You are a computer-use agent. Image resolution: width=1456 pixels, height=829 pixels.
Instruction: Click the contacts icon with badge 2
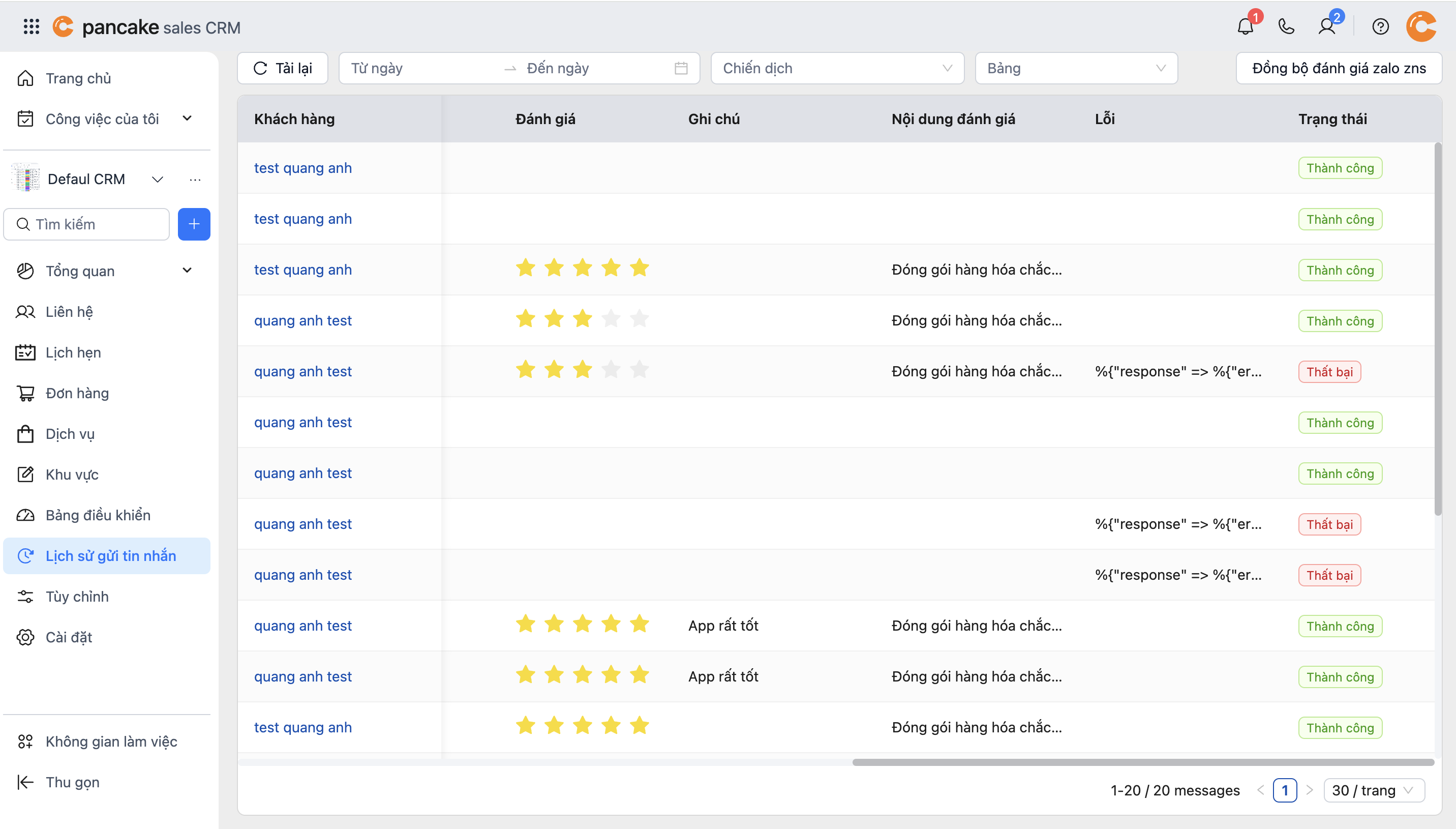pos(1327,27)
